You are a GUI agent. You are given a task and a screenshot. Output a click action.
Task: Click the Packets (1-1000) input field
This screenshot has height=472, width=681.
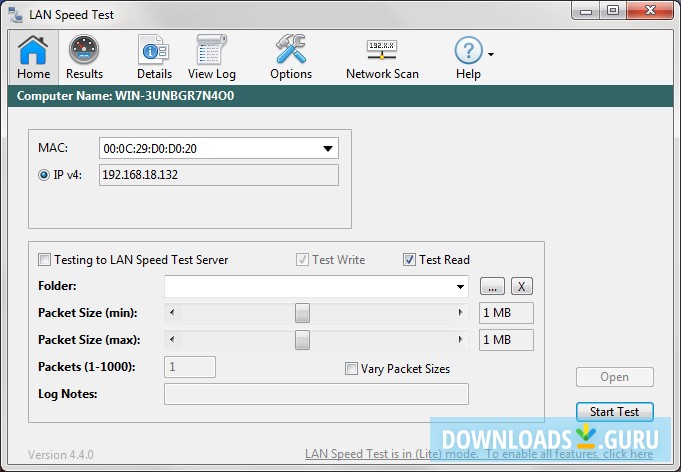tap(190, 367)
